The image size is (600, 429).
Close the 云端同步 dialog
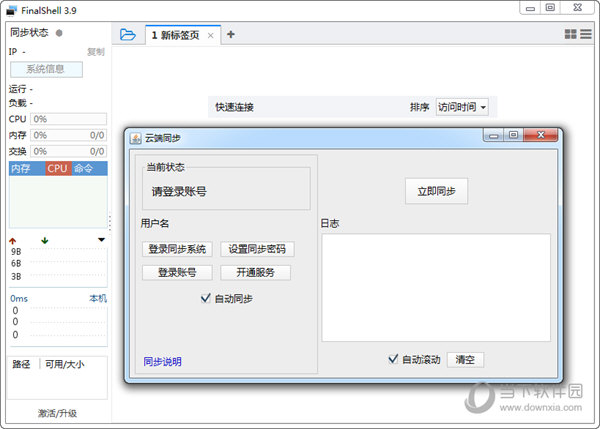click(x=541, y=135)
